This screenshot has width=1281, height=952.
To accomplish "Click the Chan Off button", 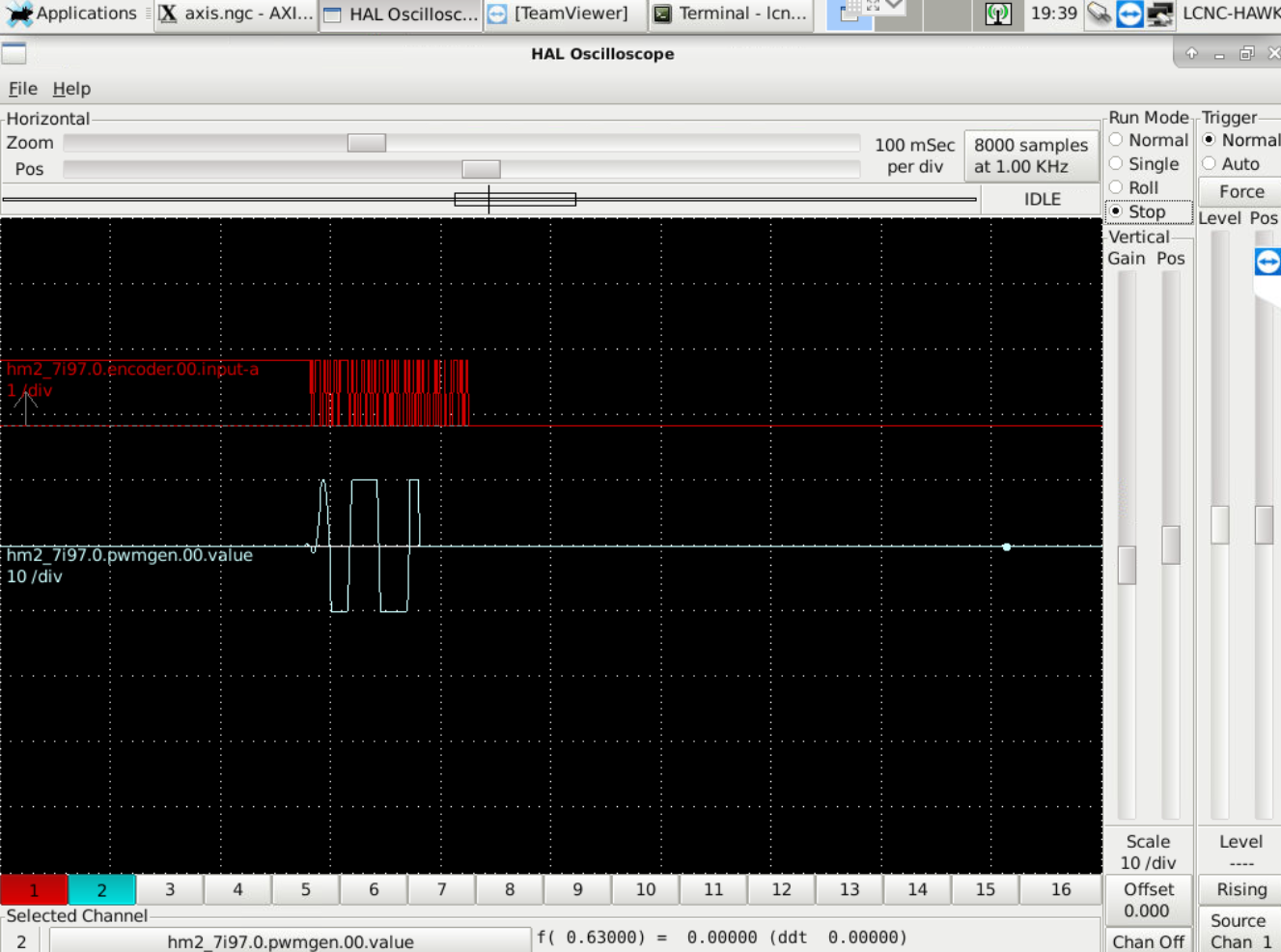I will (x=1148, y=941).
